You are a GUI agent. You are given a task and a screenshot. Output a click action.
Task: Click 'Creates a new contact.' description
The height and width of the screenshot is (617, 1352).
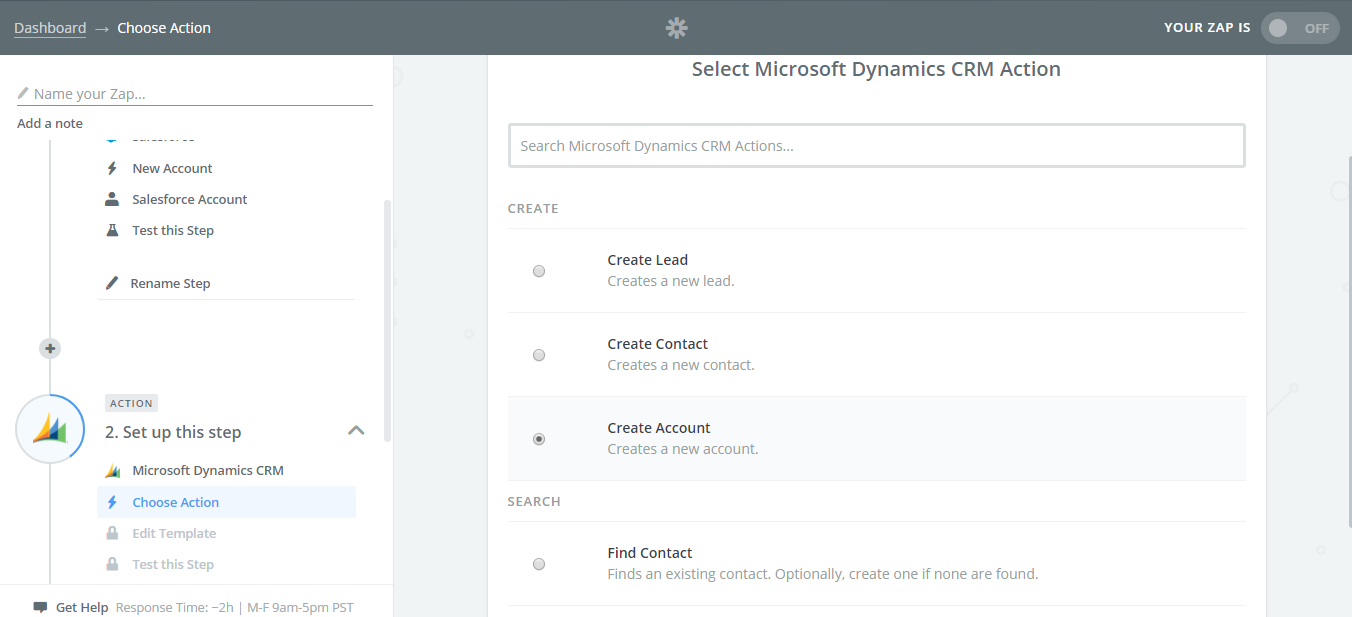point(681,365)
